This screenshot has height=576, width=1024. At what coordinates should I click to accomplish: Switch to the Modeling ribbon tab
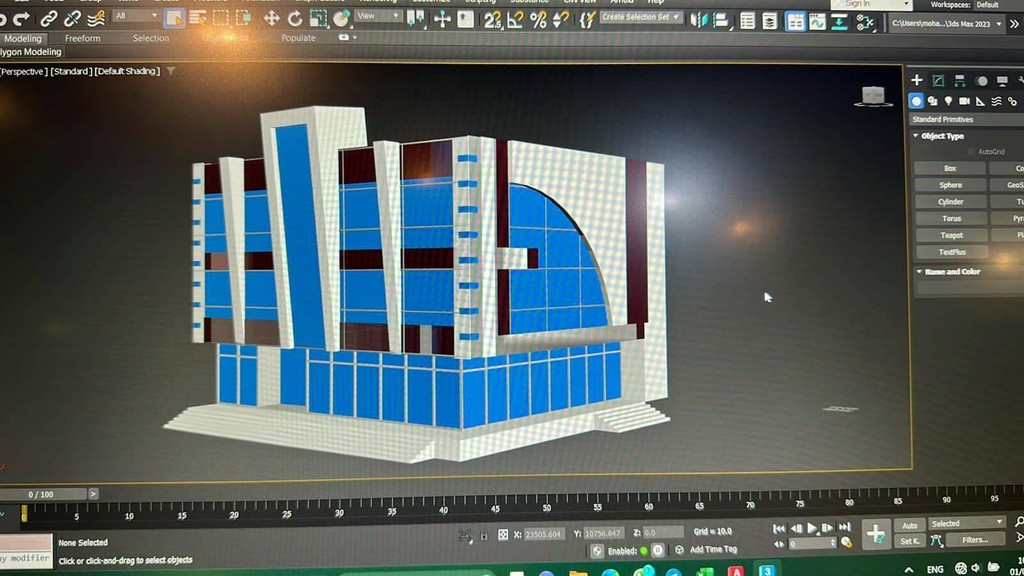click(23, 39)
